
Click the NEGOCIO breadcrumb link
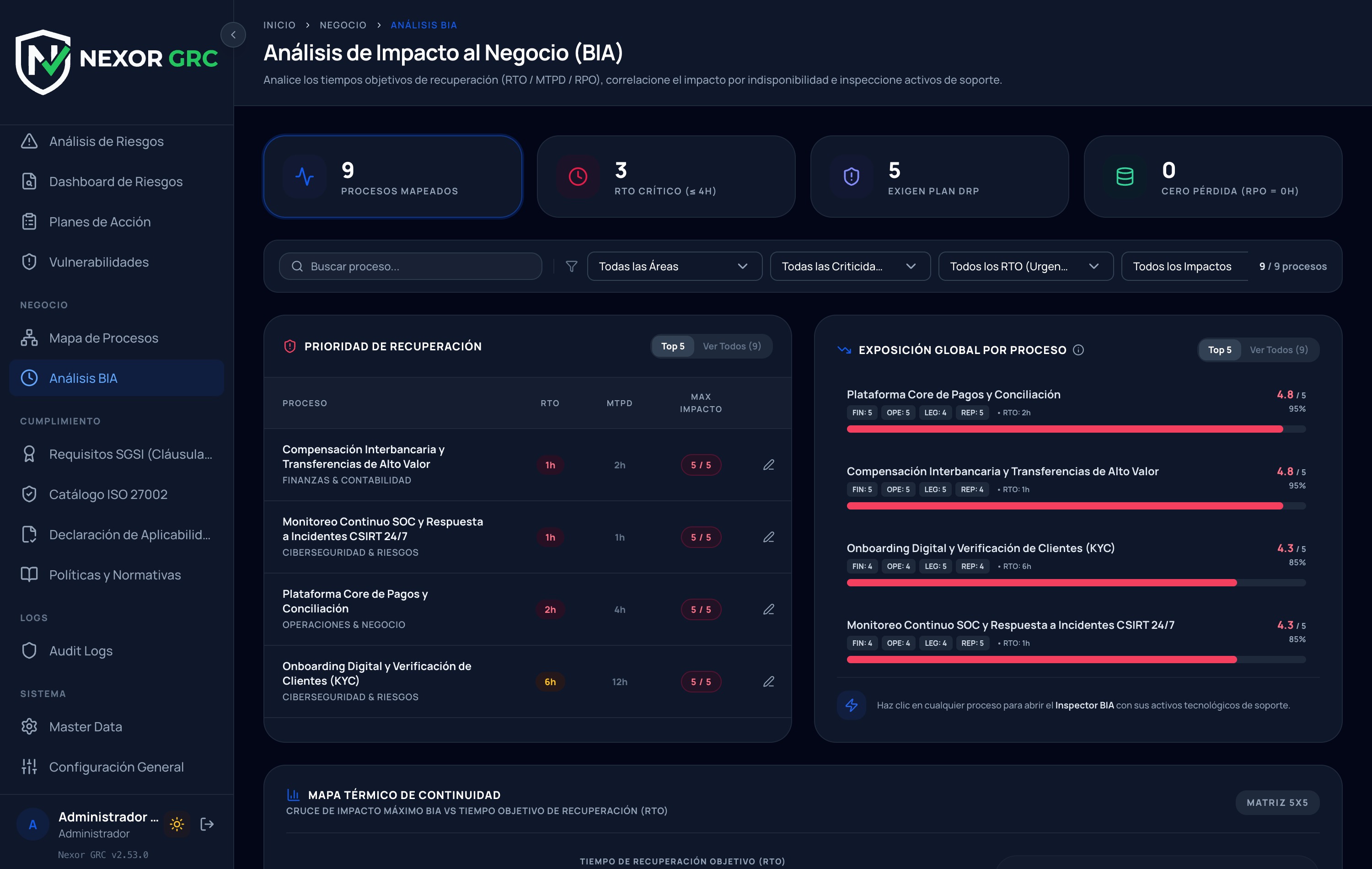click(343, 25)
